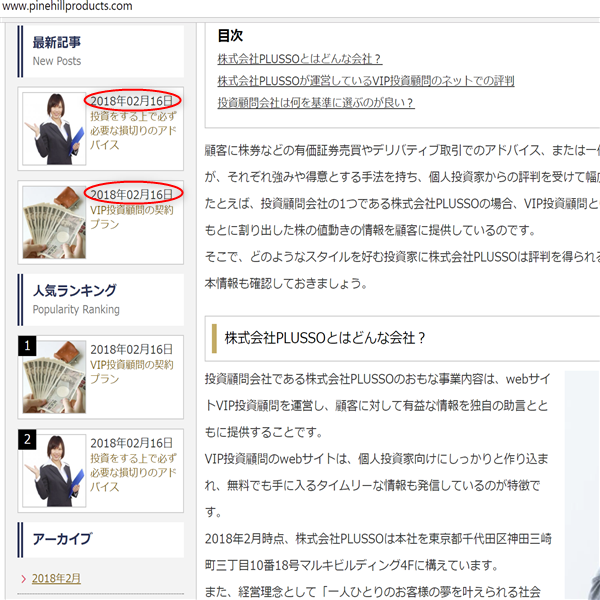Open 損切りのアドバイス article in Popularity Ranking
This screenshot has width=600, height=600.
point(133,465)
